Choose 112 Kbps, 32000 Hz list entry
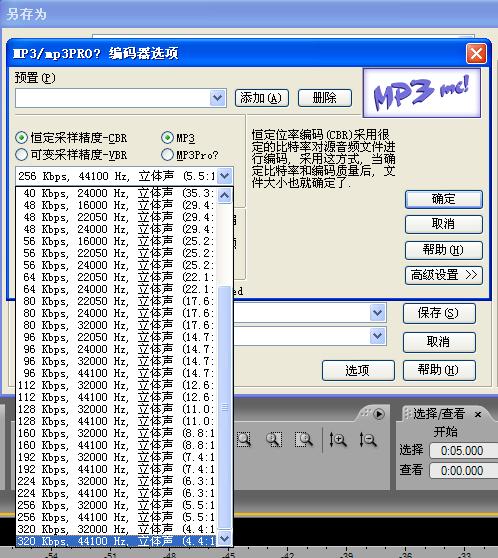Image resolution: width=498 pixels, height=558 pixels. pyautogui.click(x=117, y=385)
